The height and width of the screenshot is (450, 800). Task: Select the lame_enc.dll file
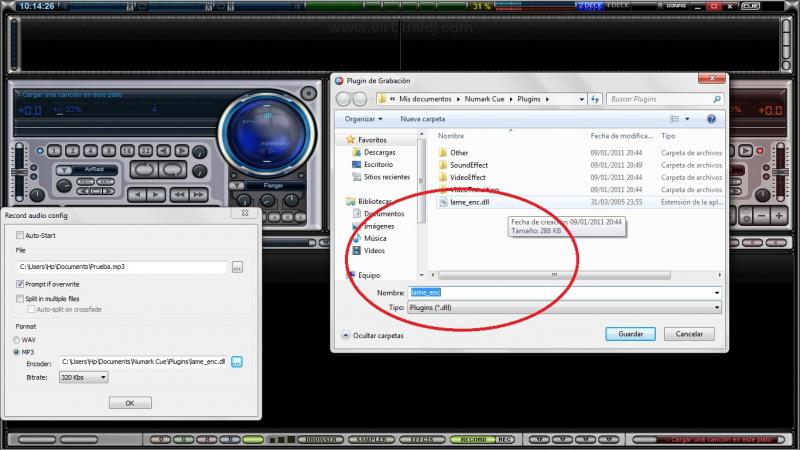coord(469,202)
